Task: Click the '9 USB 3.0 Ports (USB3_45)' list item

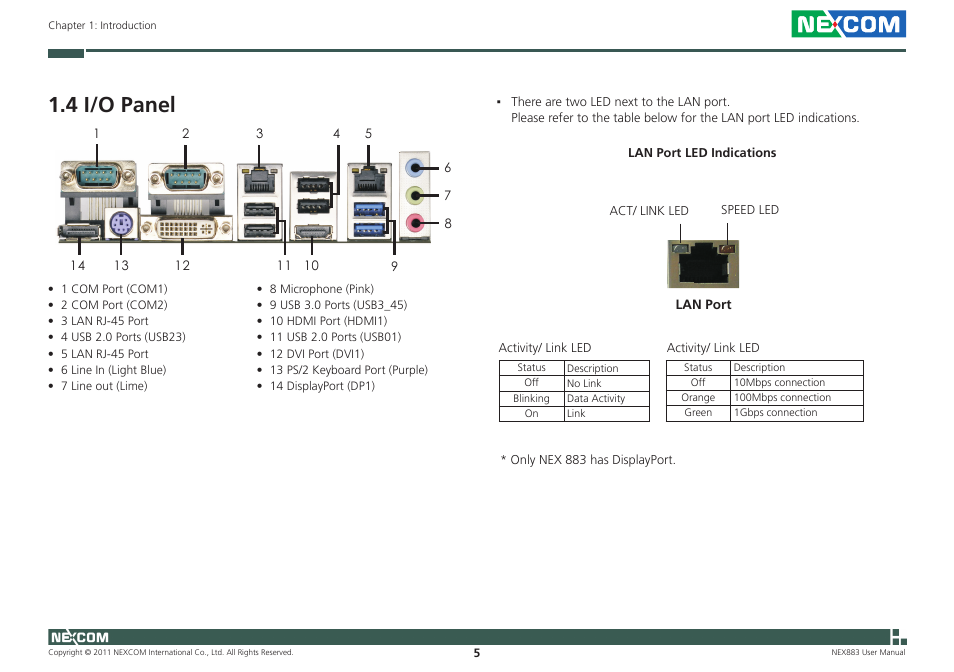Action: (338, 305)
